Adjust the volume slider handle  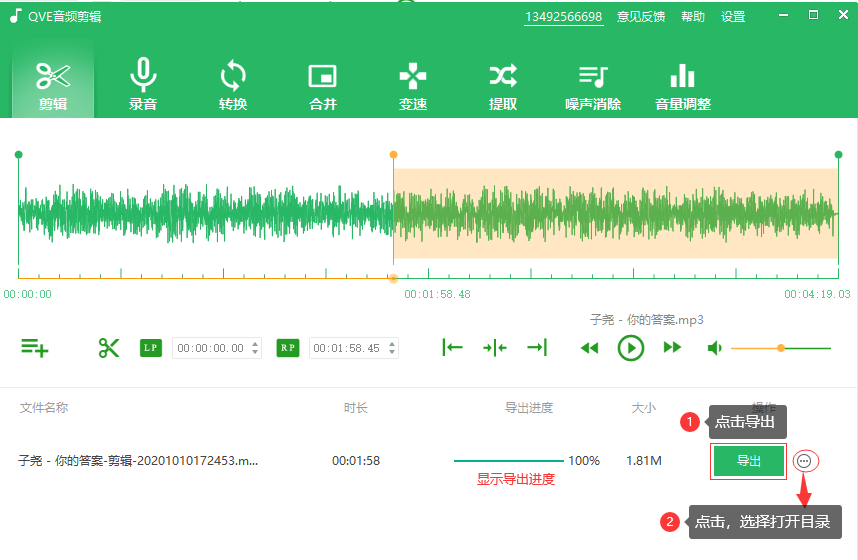click(x=781, y=348)
